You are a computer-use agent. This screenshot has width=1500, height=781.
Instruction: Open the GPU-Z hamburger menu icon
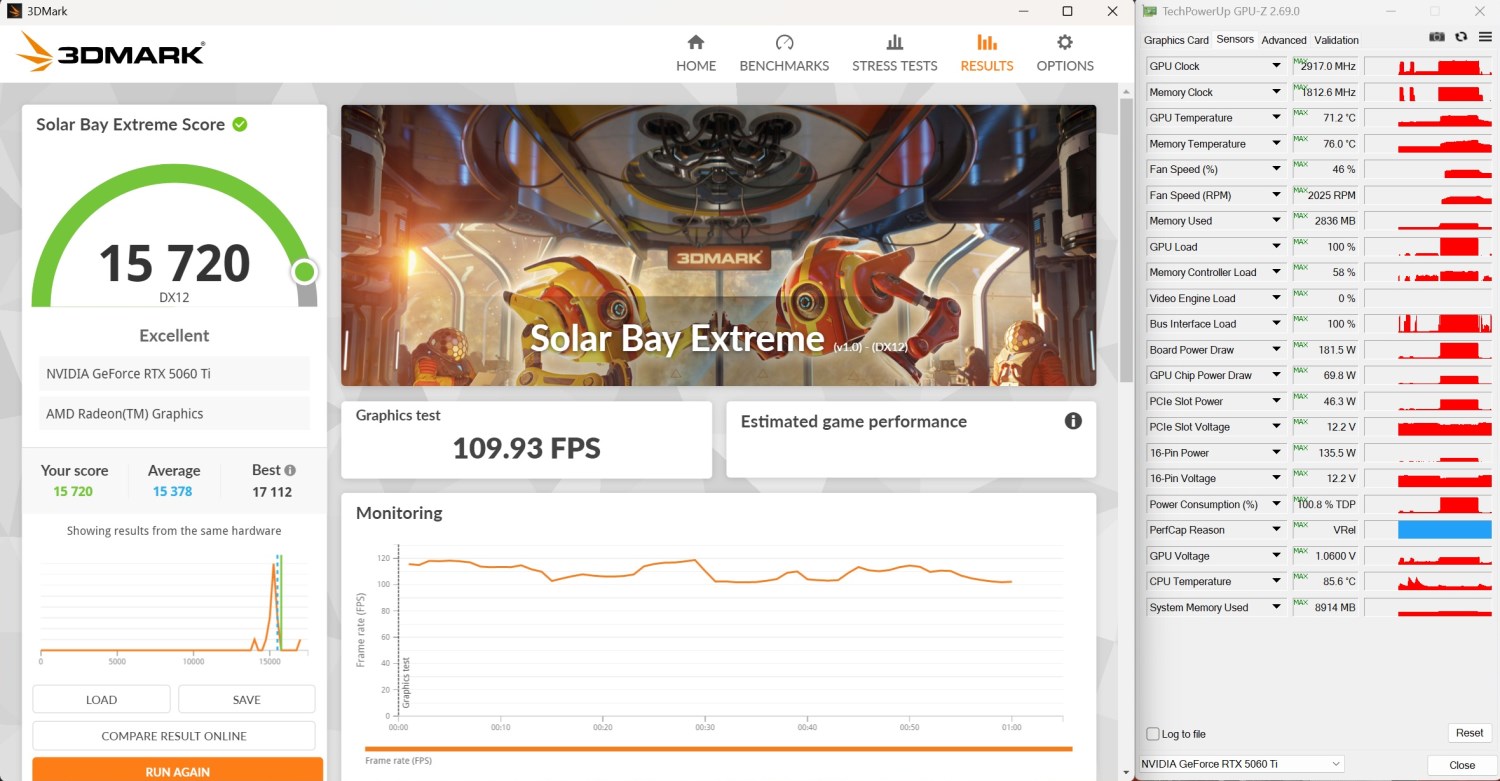(x=1483, y=37)
